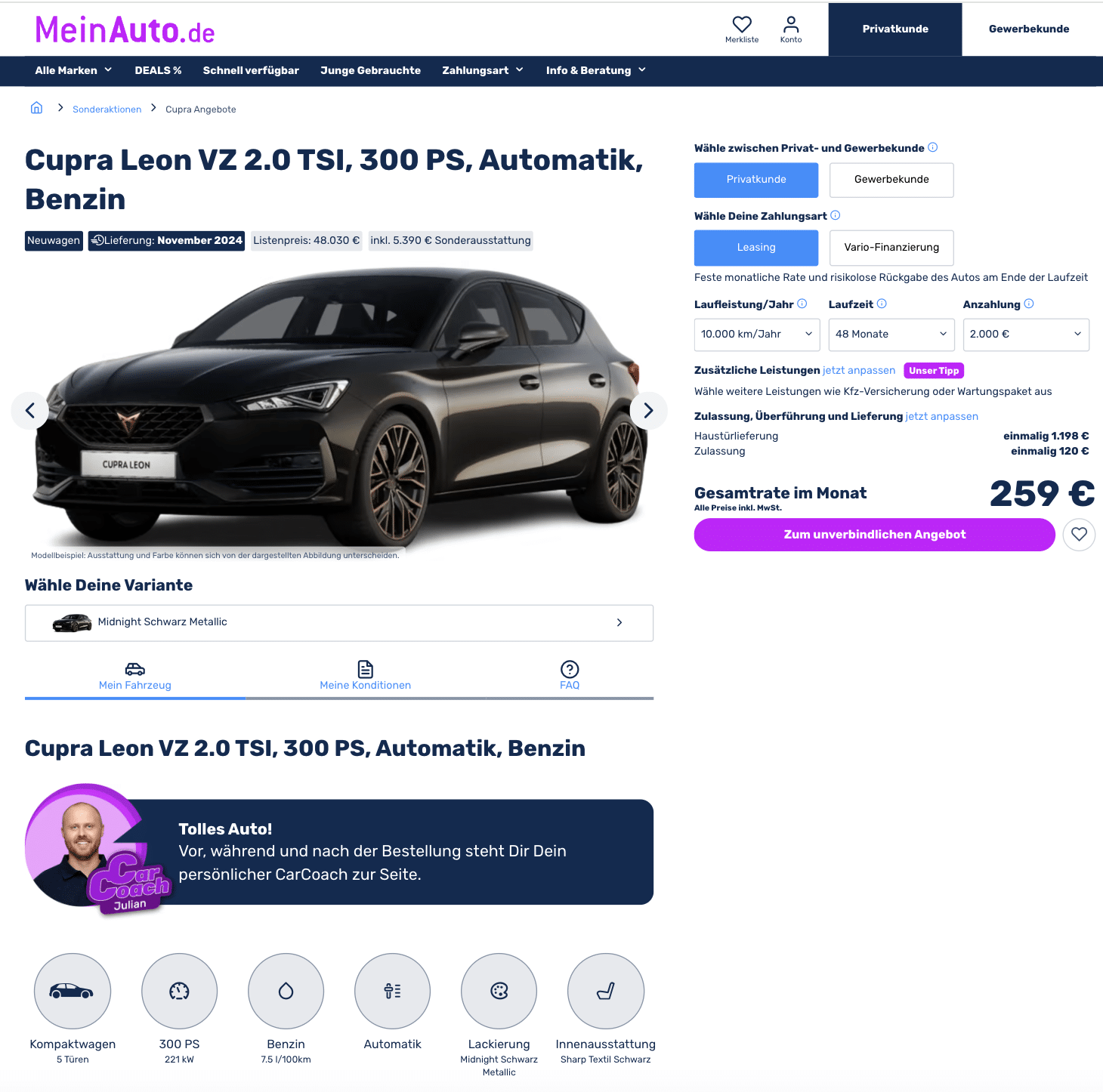The height and width of the screenshot is (1092, 1103).
Task: Select Gewerbekunde customer type option
Action: coord(891,180)
